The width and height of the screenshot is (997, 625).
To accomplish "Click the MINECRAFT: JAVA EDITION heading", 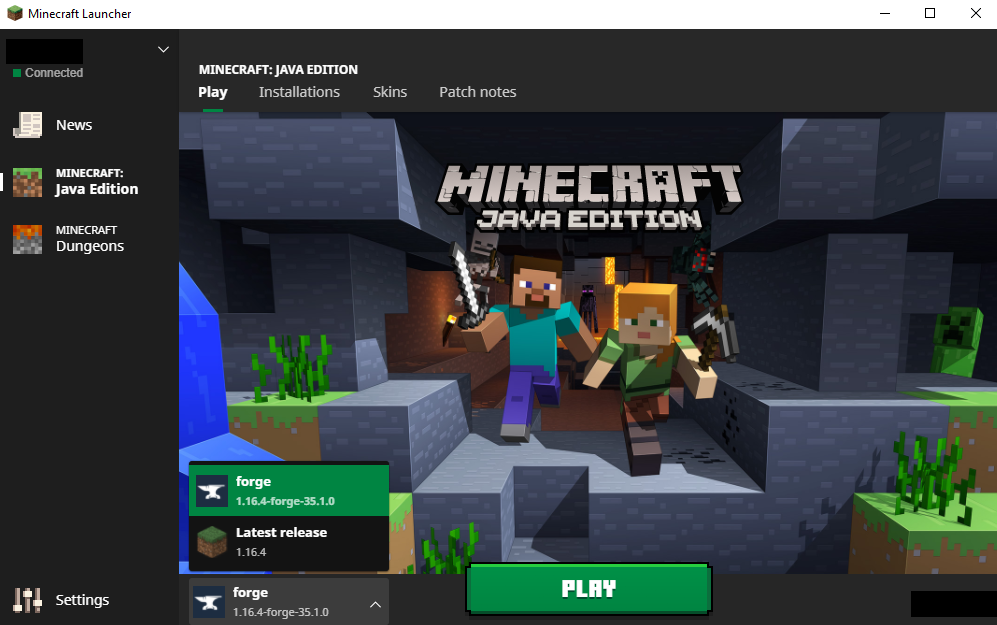I will [x=278, y=69].
